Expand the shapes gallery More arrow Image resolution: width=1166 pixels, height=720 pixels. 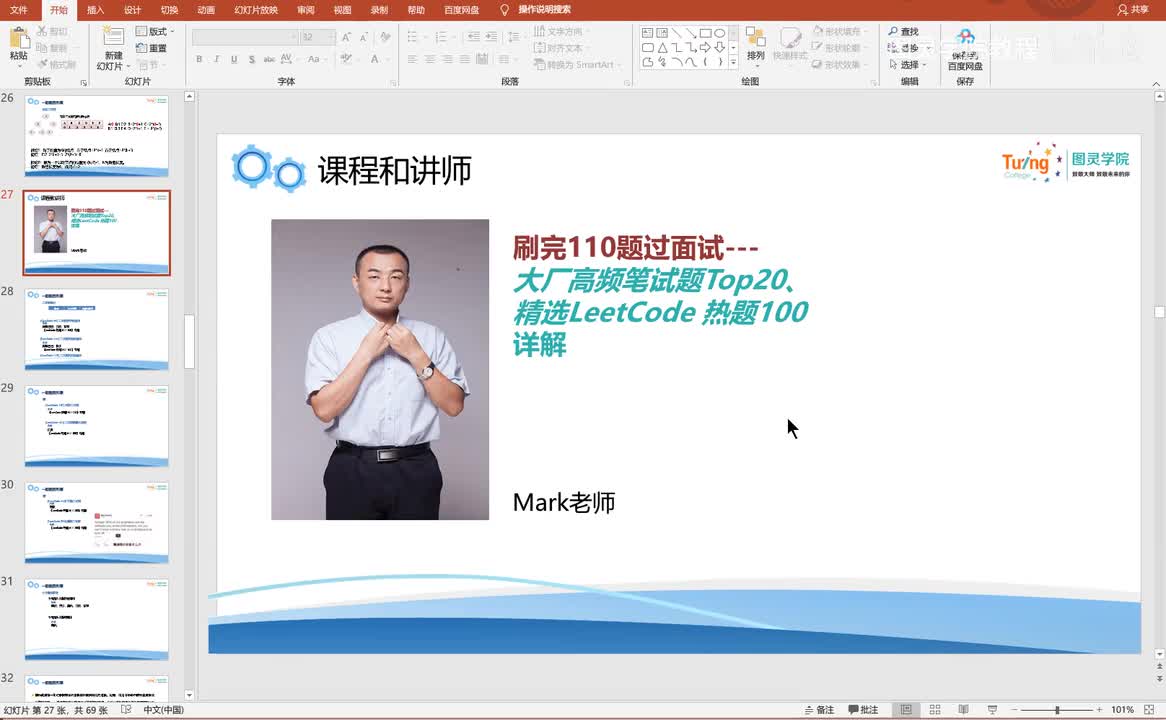pos(733,62)
